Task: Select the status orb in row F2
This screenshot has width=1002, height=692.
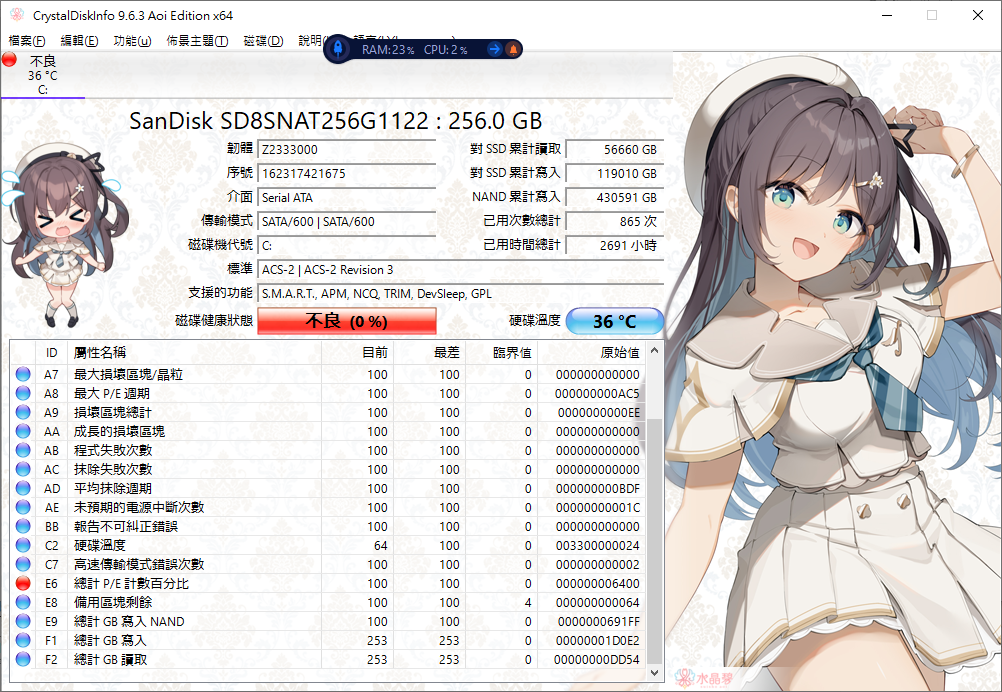Action: pyautogui.click(x=23, y=659)
